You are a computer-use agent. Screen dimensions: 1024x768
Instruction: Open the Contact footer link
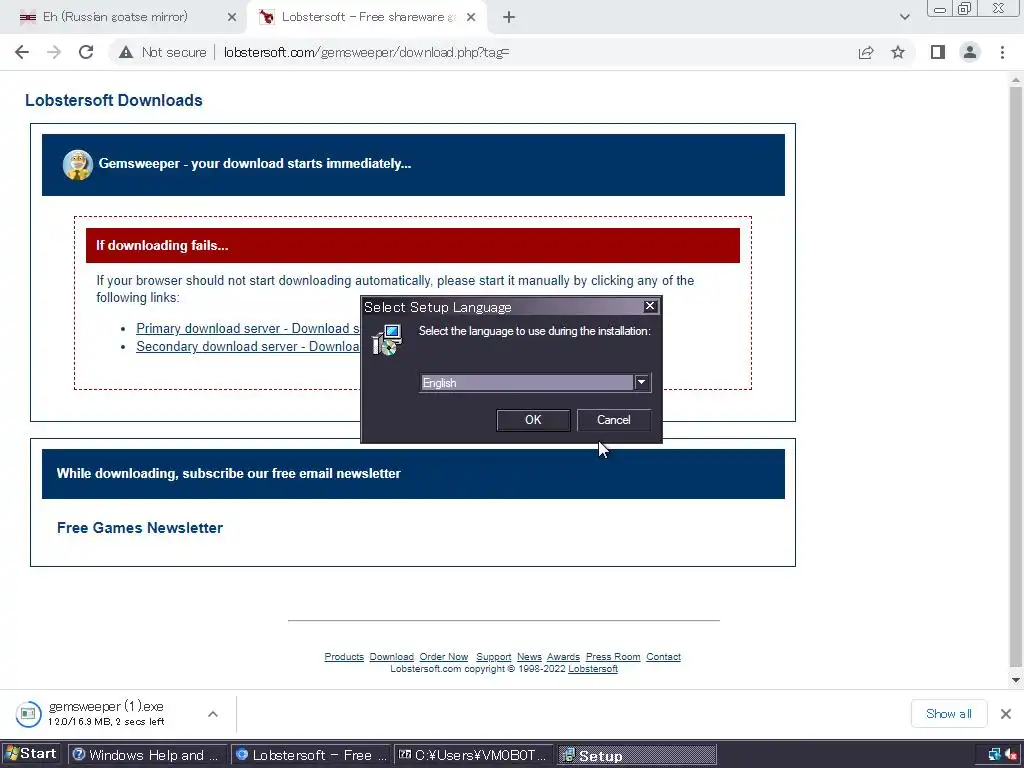(x=664, y=657)
